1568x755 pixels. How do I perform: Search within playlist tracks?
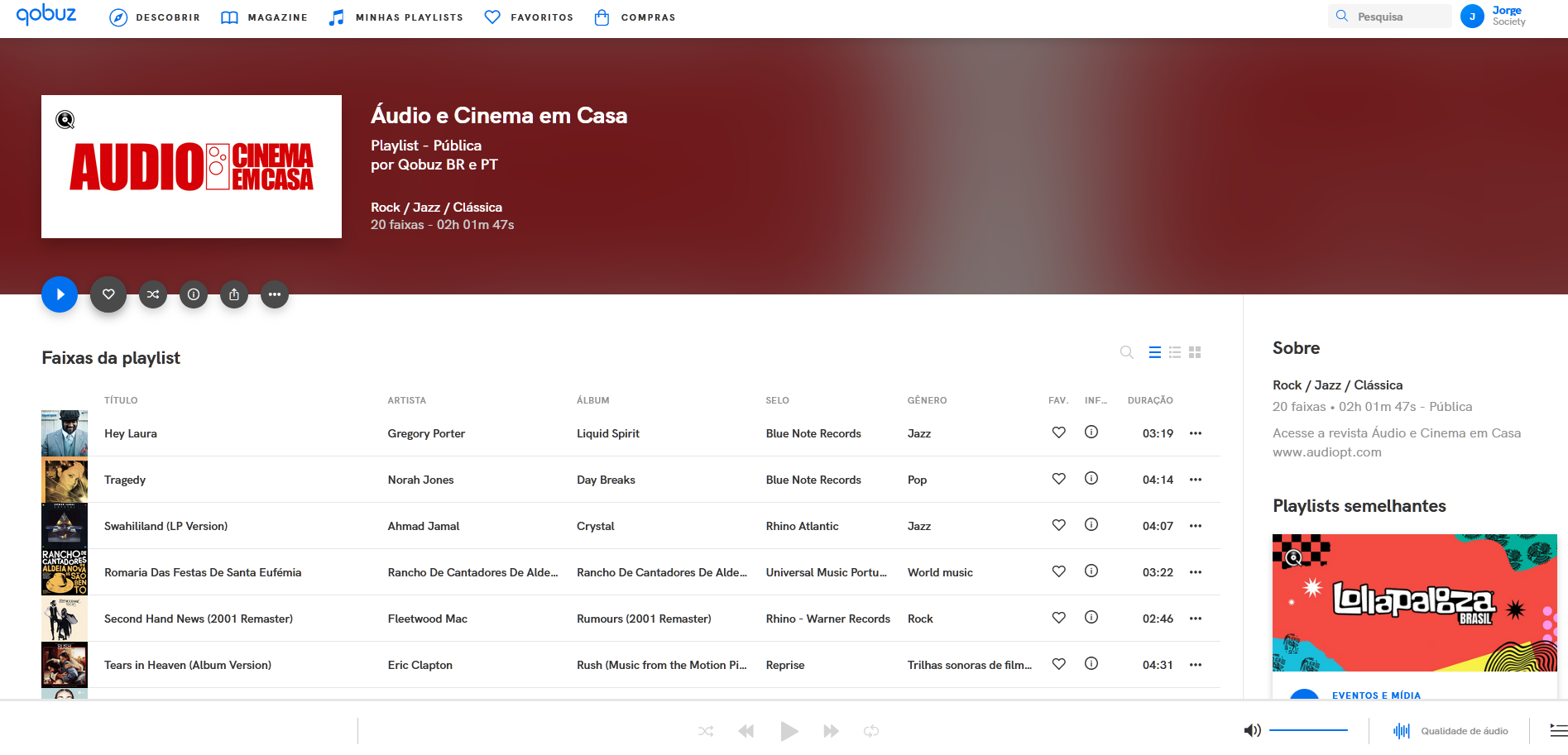pos(1126,352)
